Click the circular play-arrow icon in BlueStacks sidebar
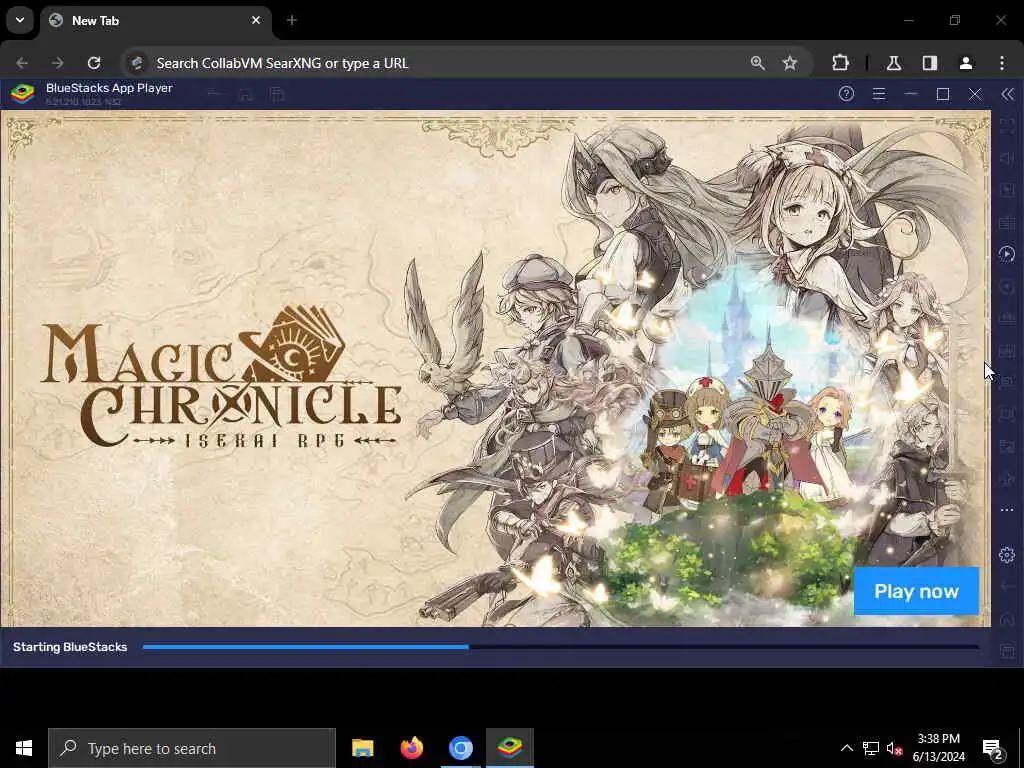This screenshot has height=768, width=1024. coord(1007,254)
